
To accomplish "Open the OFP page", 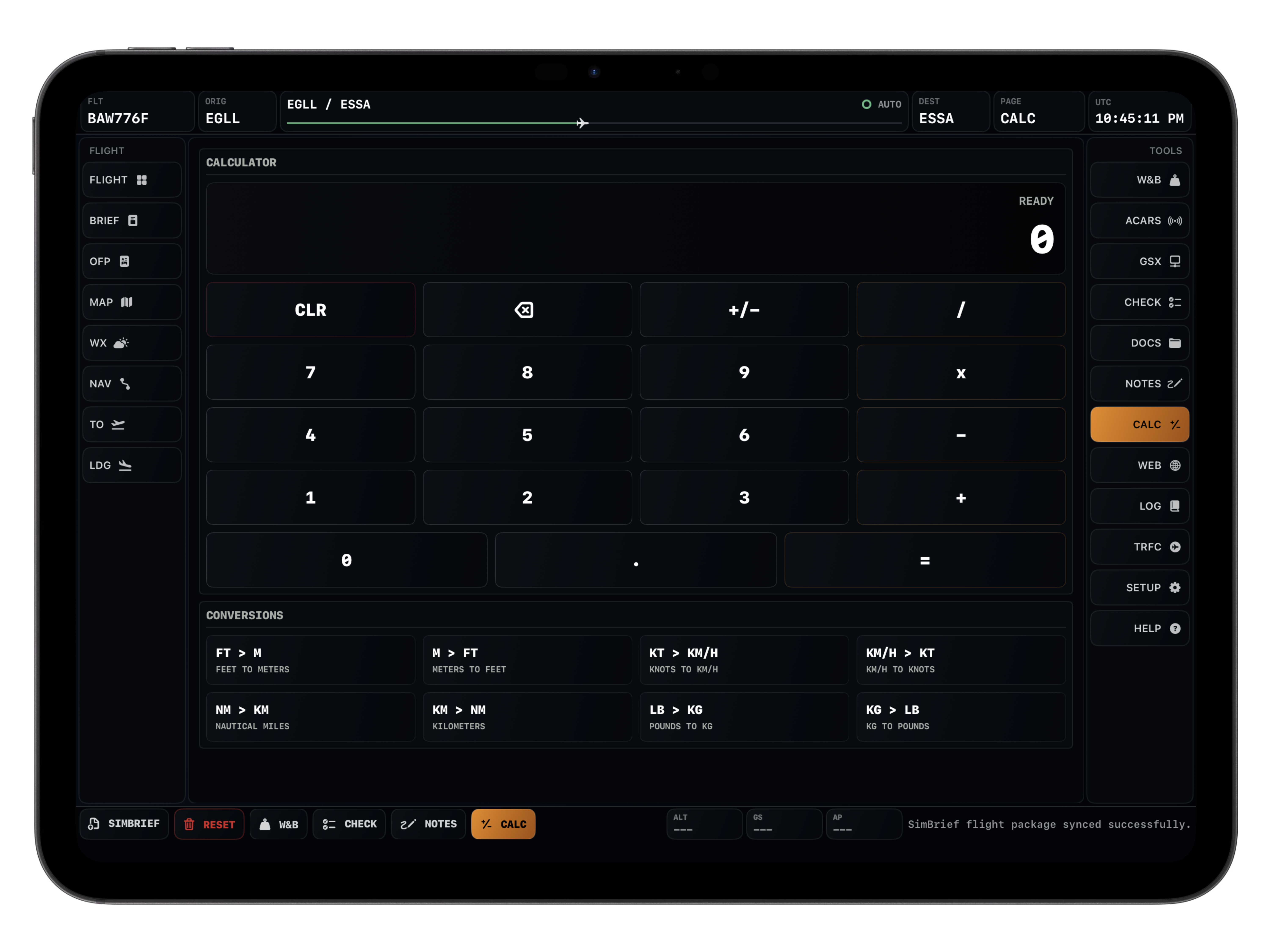I will [132, 261].
